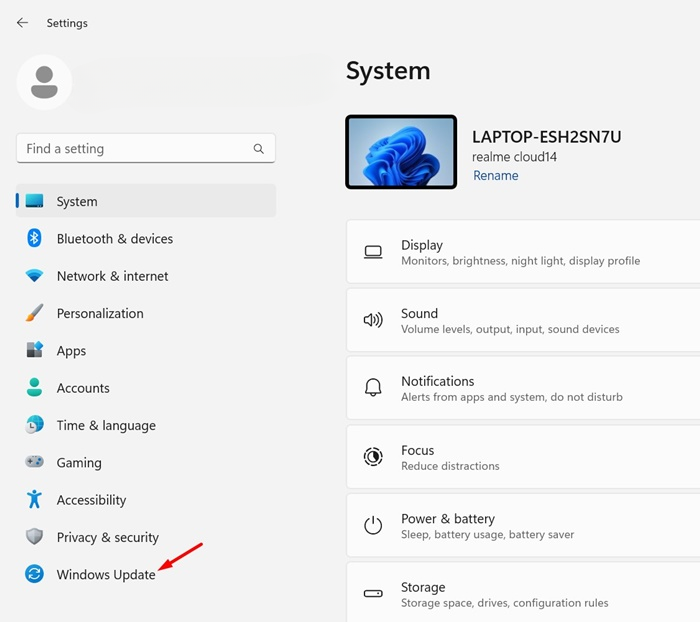
Task: Click the Focus target icon
Action: coord(373,456)
